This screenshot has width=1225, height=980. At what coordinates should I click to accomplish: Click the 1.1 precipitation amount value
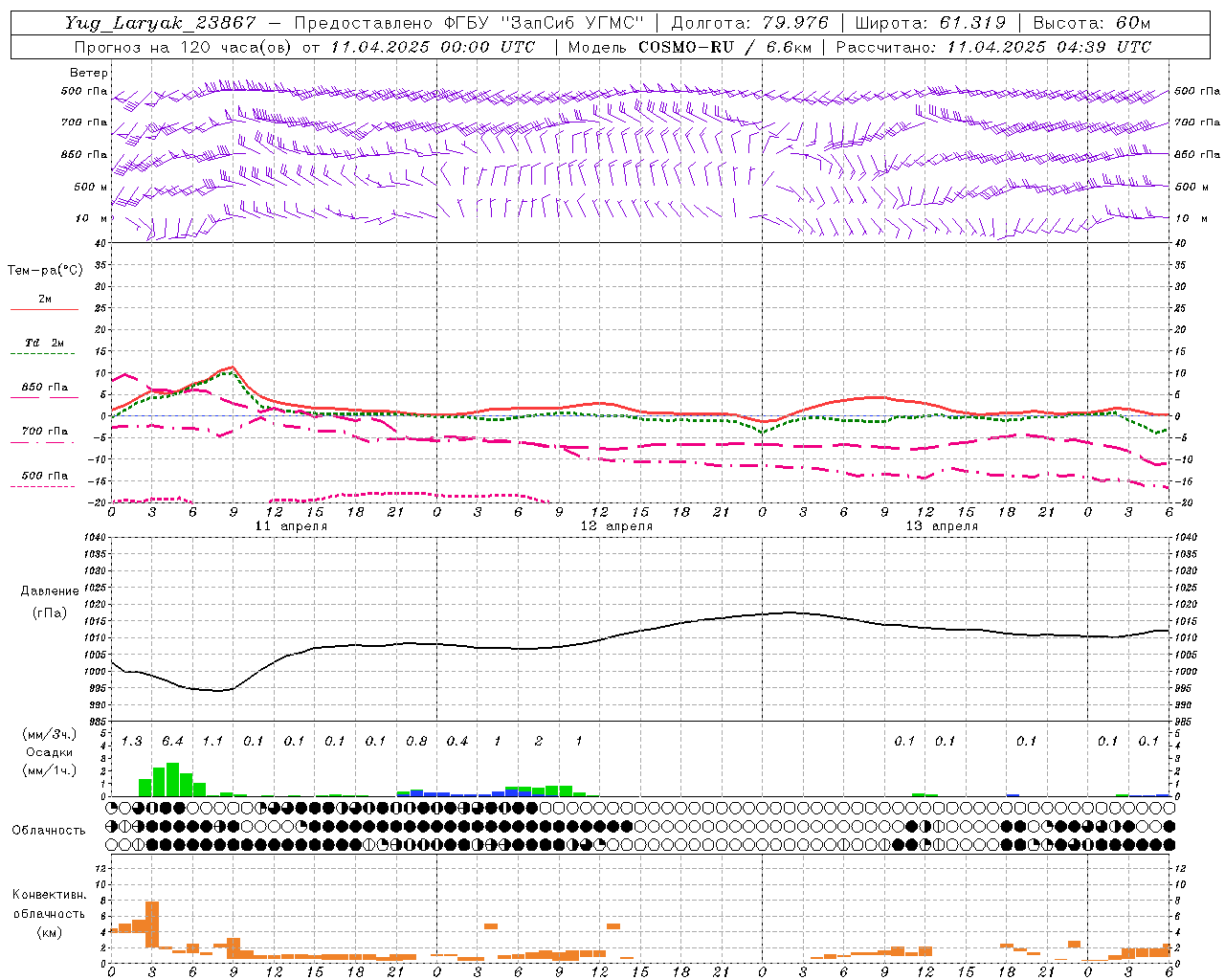coord(213,741)
